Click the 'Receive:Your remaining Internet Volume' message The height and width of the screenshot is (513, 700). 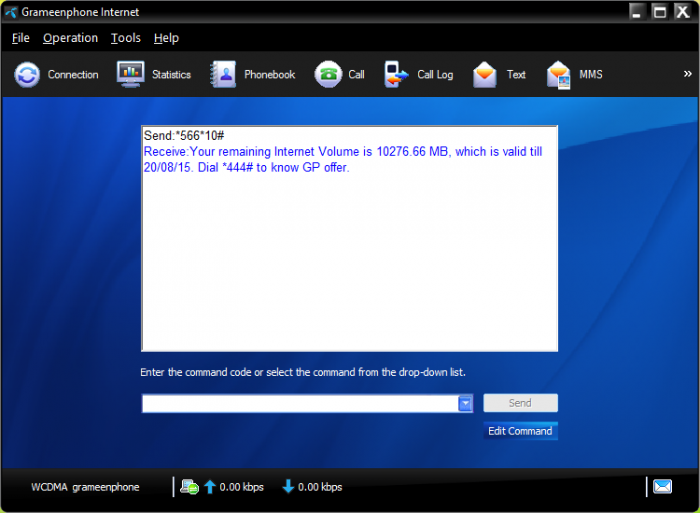(x=343, y=159)
